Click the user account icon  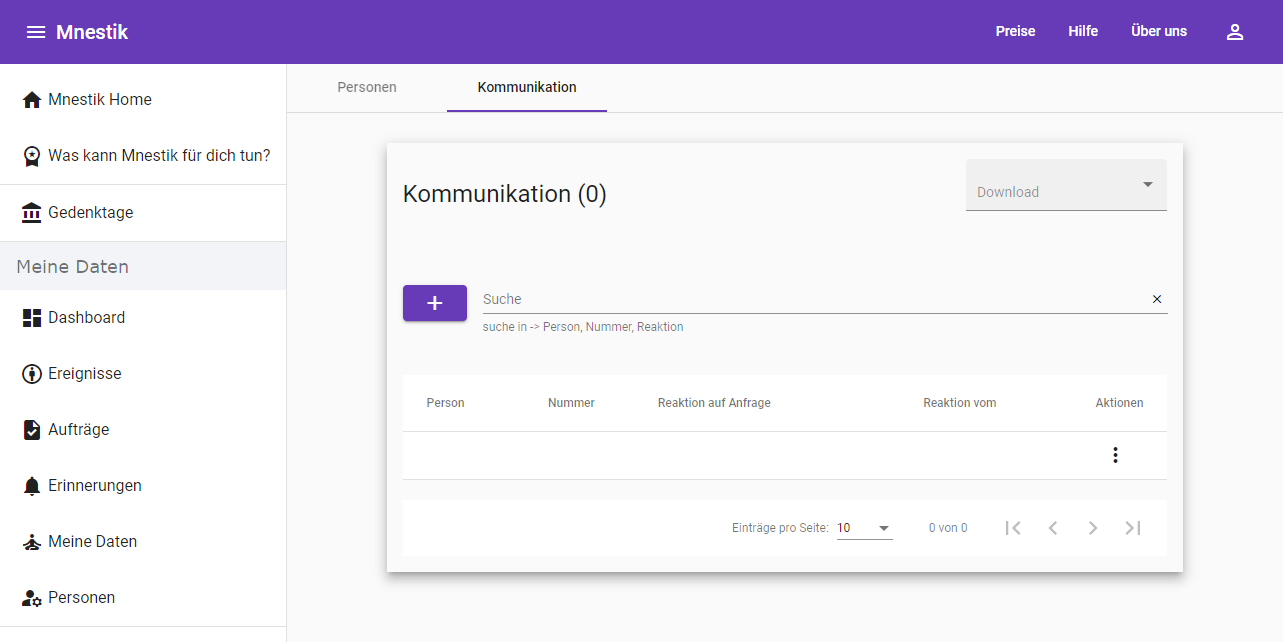coord(1234,32)
